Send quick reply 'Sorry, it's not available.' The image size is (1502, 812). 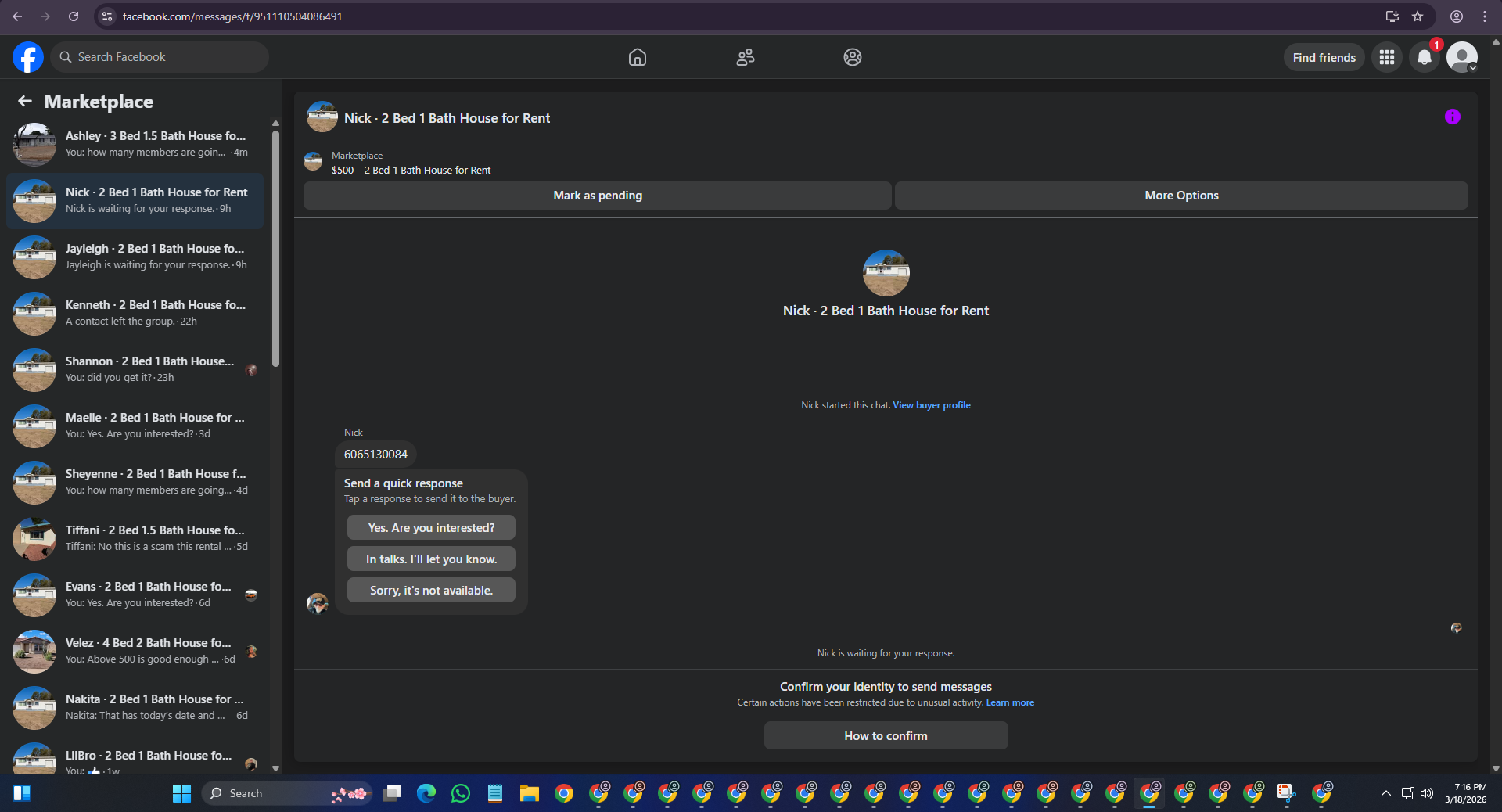click(x=431, y=590)
